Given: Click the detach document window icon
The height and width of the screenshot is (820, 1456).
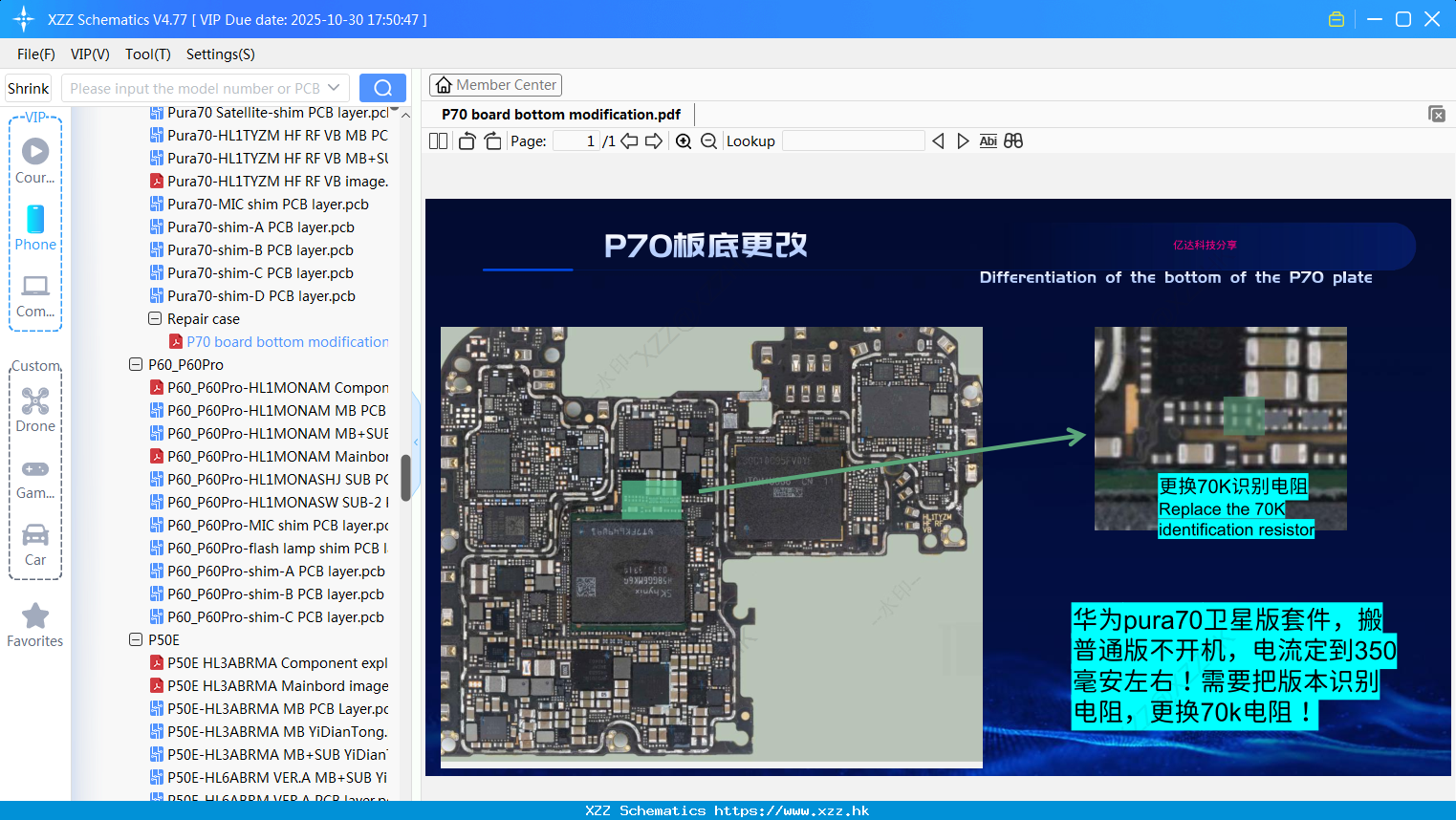Looking at the screenshot, I should click(x=1437, y=114).
